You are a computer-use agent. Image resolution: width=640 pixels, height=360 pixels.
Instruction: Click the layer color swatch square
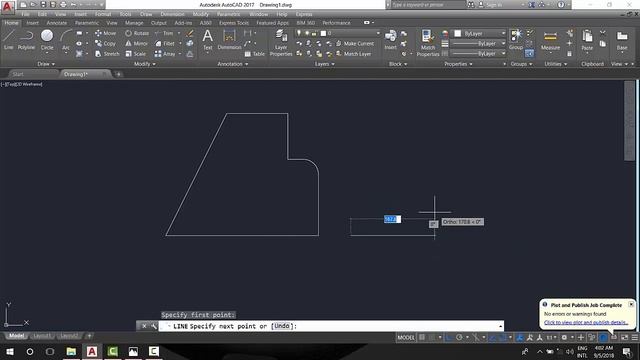tap(323, 33)
